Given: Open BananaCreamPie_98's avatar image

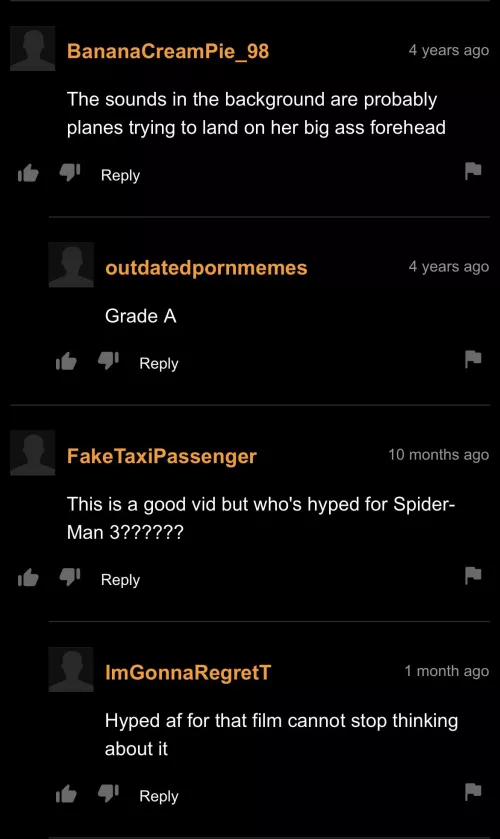Looking at the screenshot, I should point(33,49).
